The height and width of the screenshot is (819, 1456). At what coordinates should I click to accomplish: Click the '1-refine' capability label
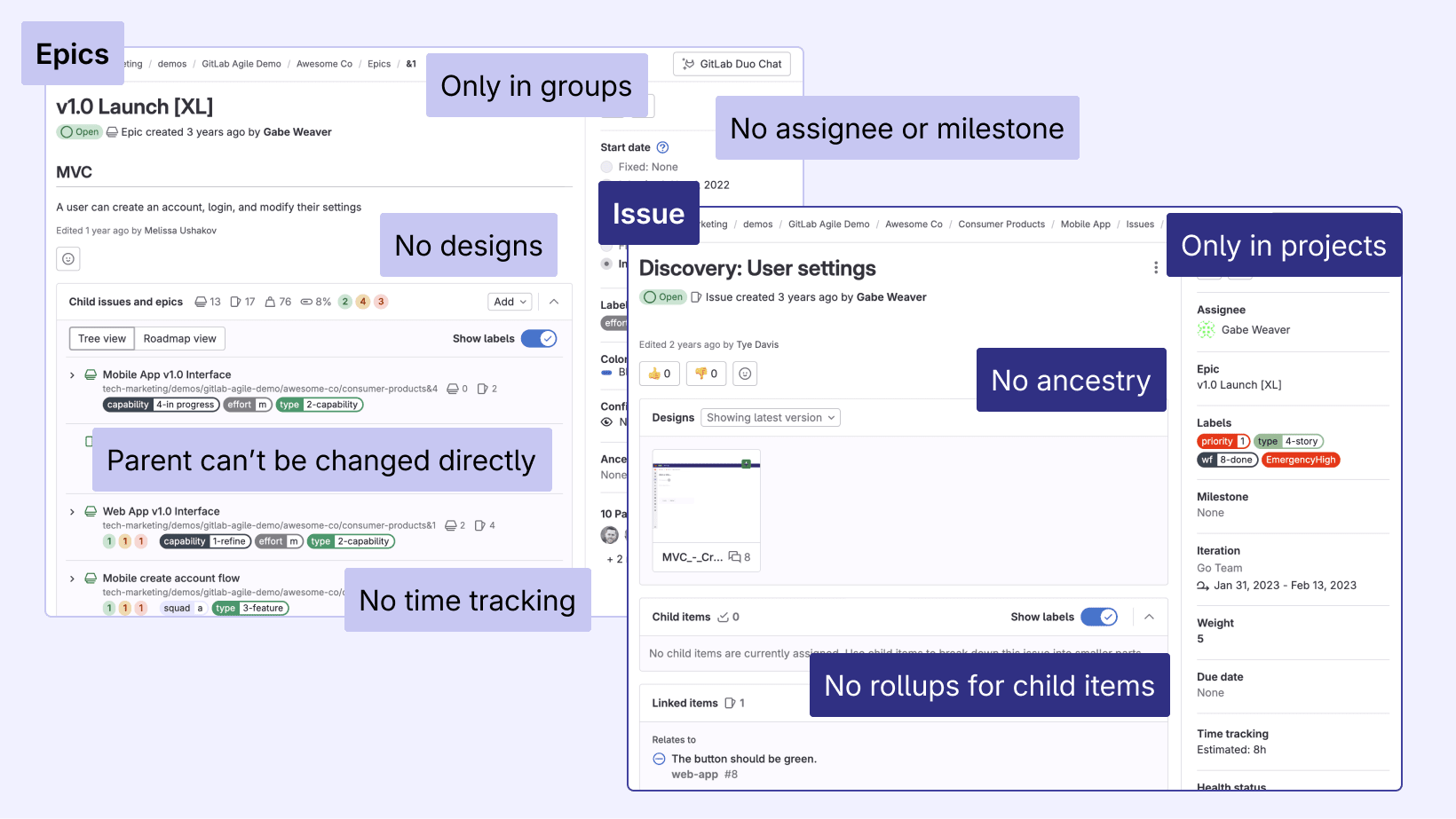[x=205, y=541]
